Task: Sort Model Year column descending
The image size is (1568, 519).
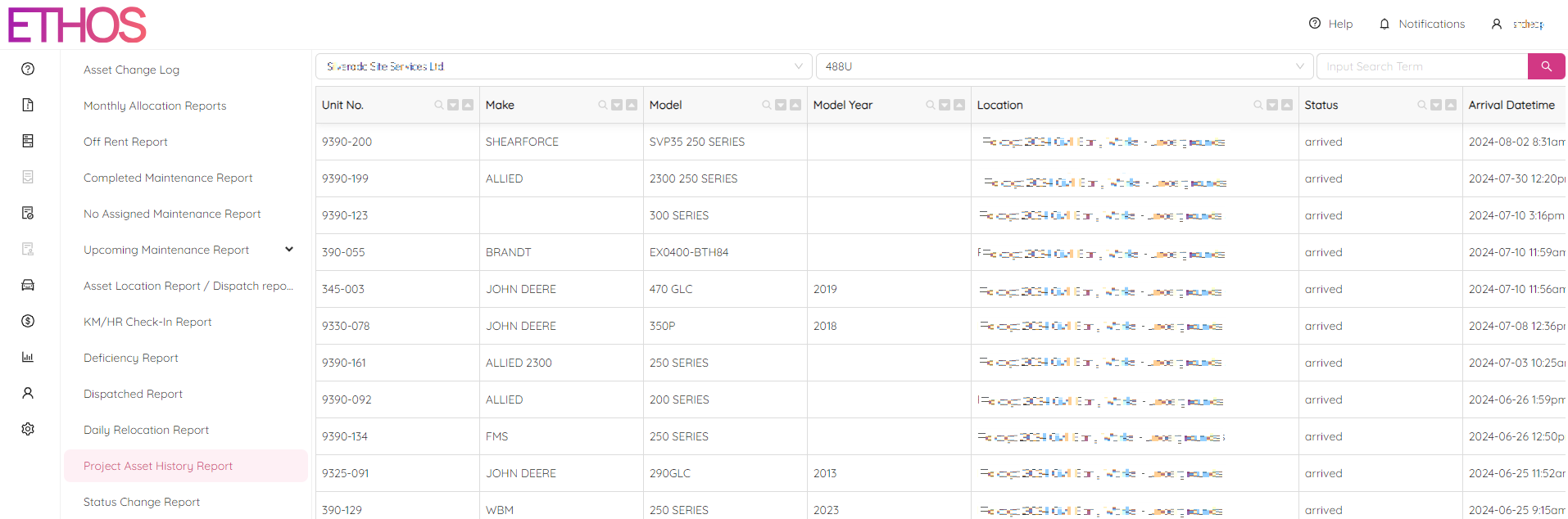Action: pyautogui.click(x=945, y=105)
